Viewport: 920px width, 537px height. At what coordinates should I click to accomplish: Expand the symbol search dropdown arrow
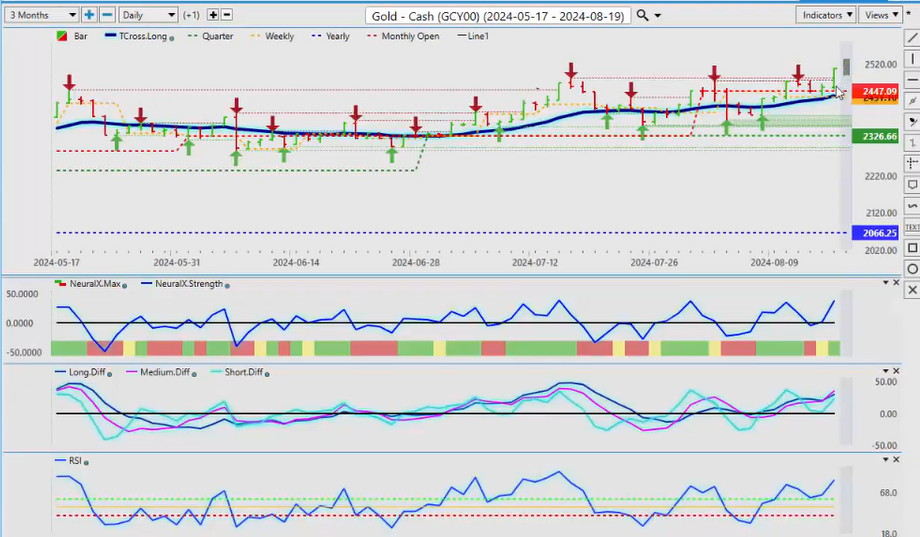coord(658,15)
